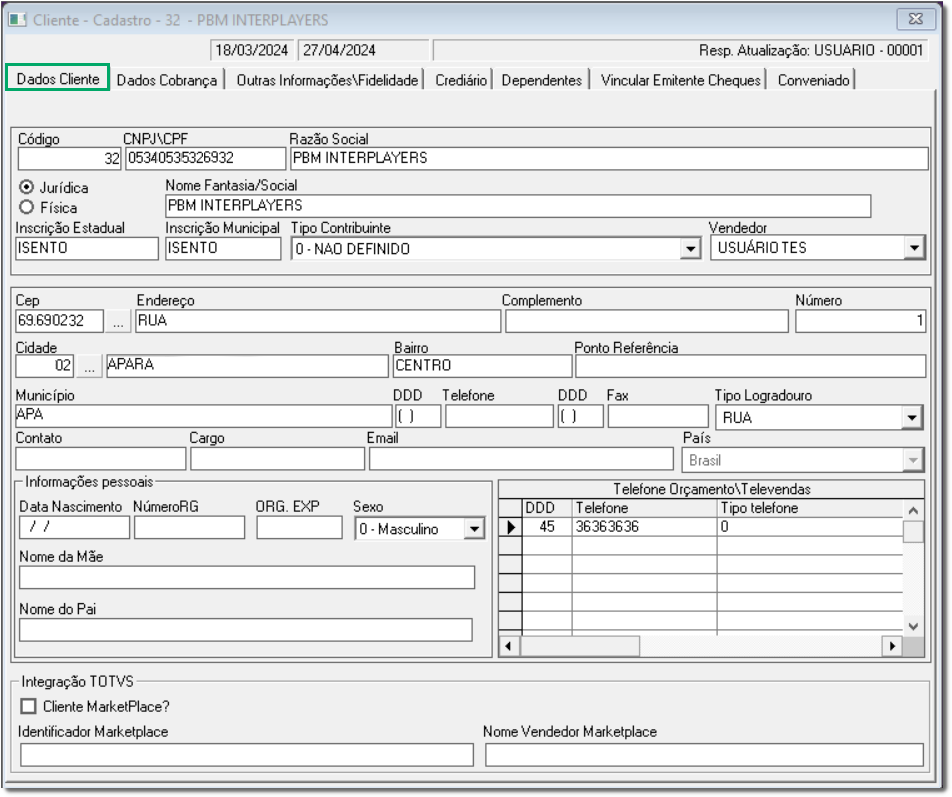Screen dimensions: 952x797
Task: Click the phone grid scroll right arrow
Action: click(x=892, y=646)
